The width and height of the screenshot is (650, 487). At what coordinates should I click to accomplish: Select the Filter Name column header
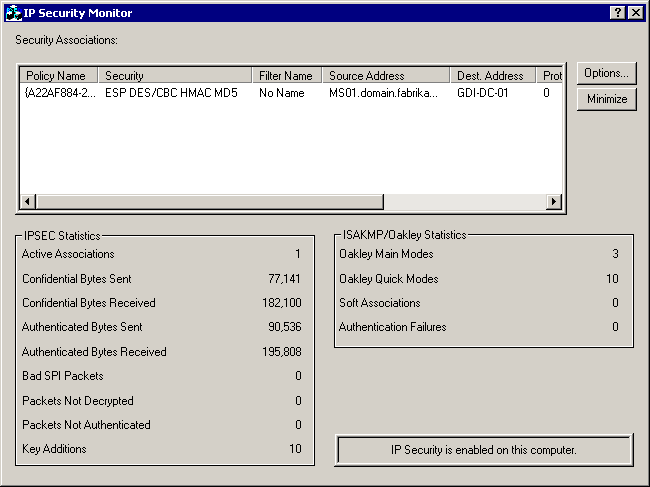[287, 76]
